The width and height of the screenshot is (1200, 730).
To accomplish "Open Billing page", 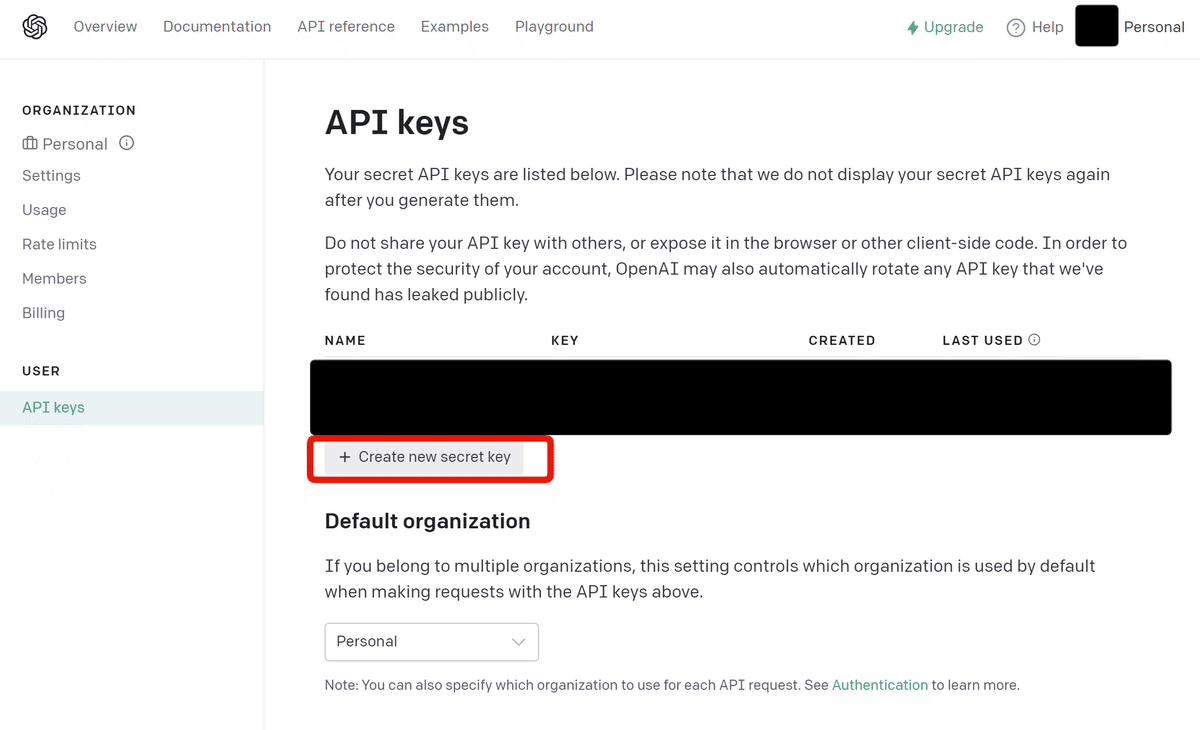I will coord(43,313).
